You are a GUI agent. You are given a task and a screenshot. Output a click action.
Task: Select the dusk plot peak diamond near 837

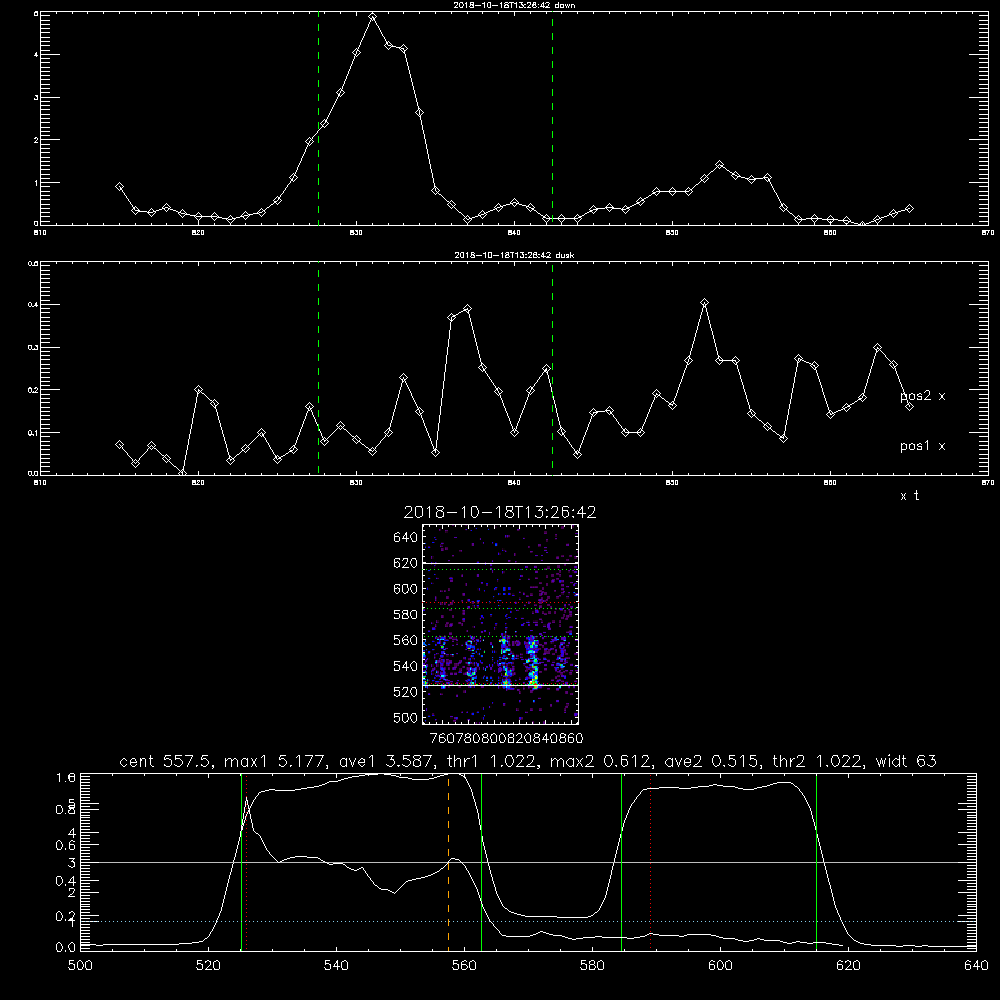467,309
